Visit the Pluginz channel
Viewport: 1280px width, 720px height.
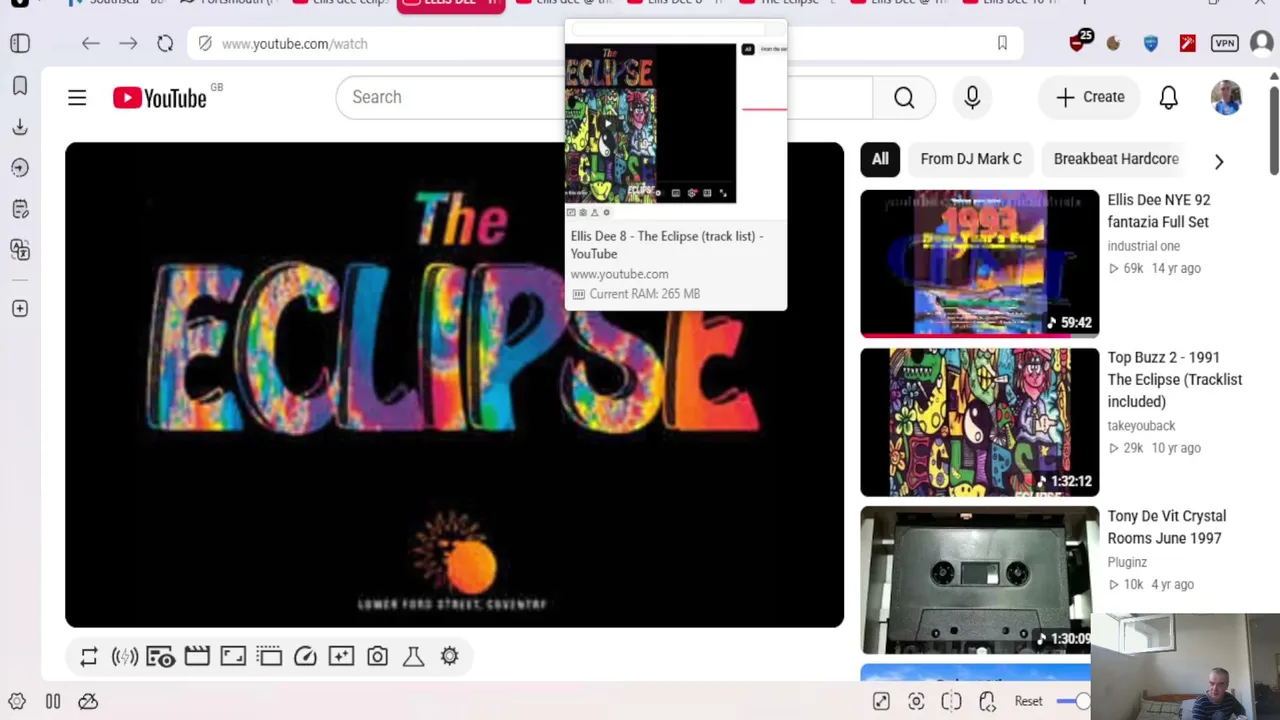coord(1127,562)
